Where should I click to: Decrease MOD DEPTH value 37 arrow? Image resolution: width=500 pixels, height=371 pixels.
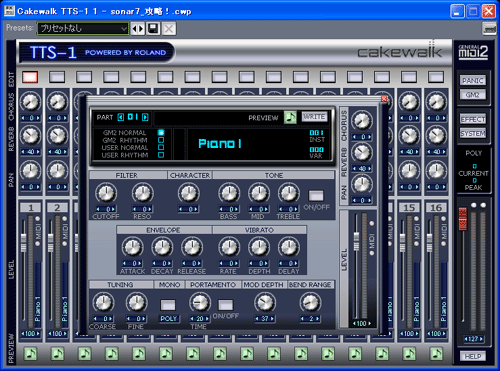[x=257, y=319]
